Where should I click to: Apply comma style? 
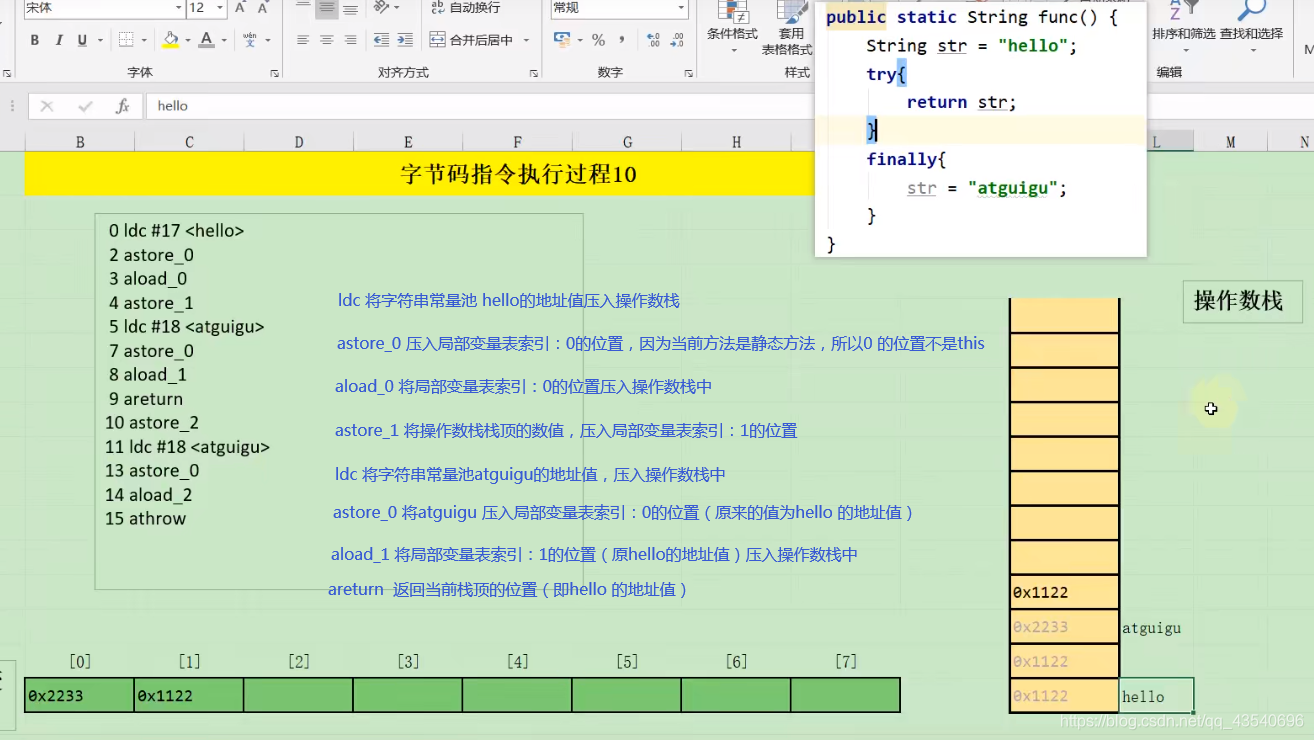pyautogui.click(x=622, y=40)
